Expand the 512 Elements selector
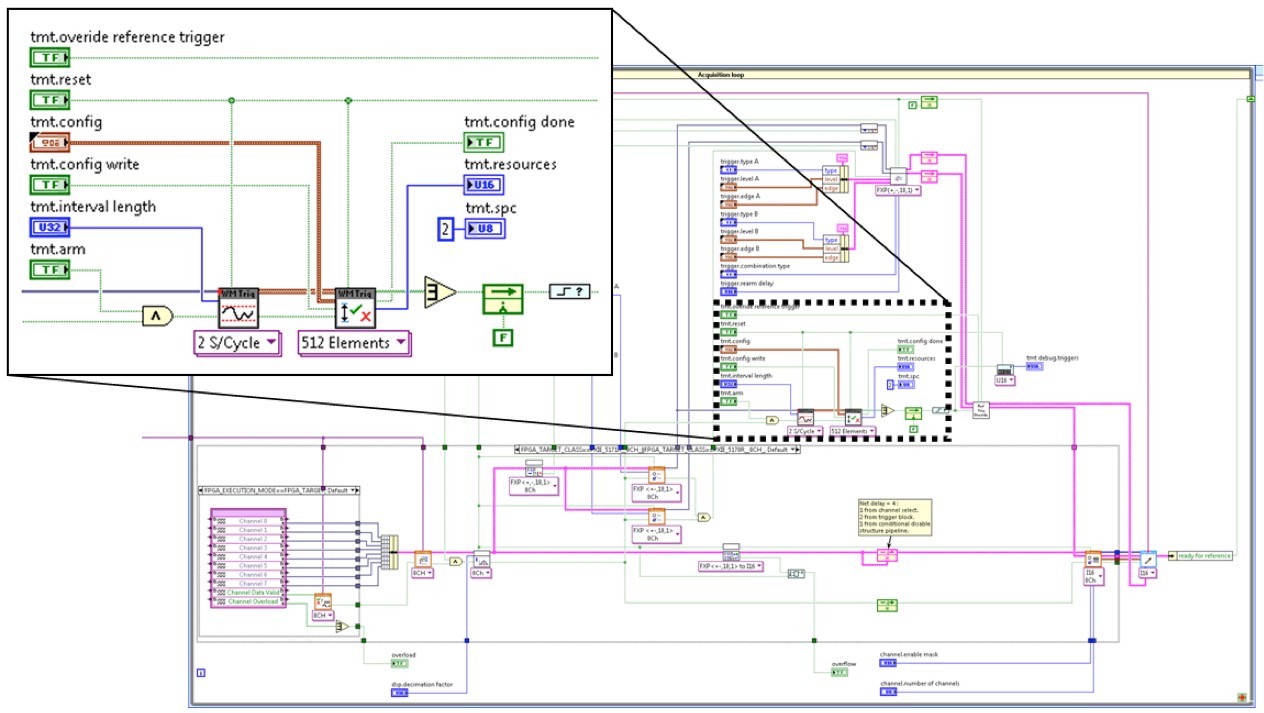The width and height of the screenshot is (1264, 713). [355, 343]
